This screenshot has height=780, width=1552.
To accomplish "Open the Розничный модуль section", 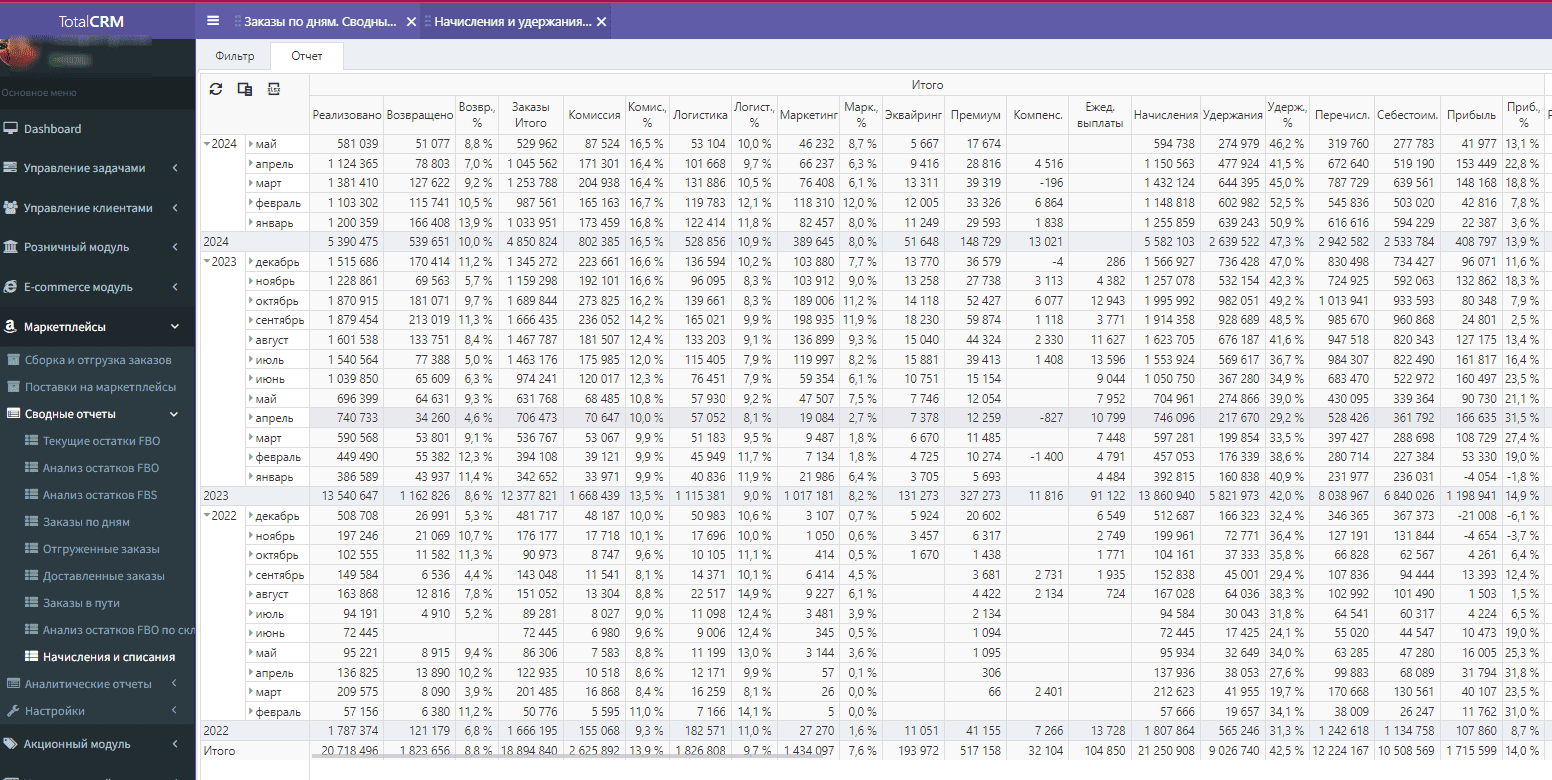I will (78, 246).
